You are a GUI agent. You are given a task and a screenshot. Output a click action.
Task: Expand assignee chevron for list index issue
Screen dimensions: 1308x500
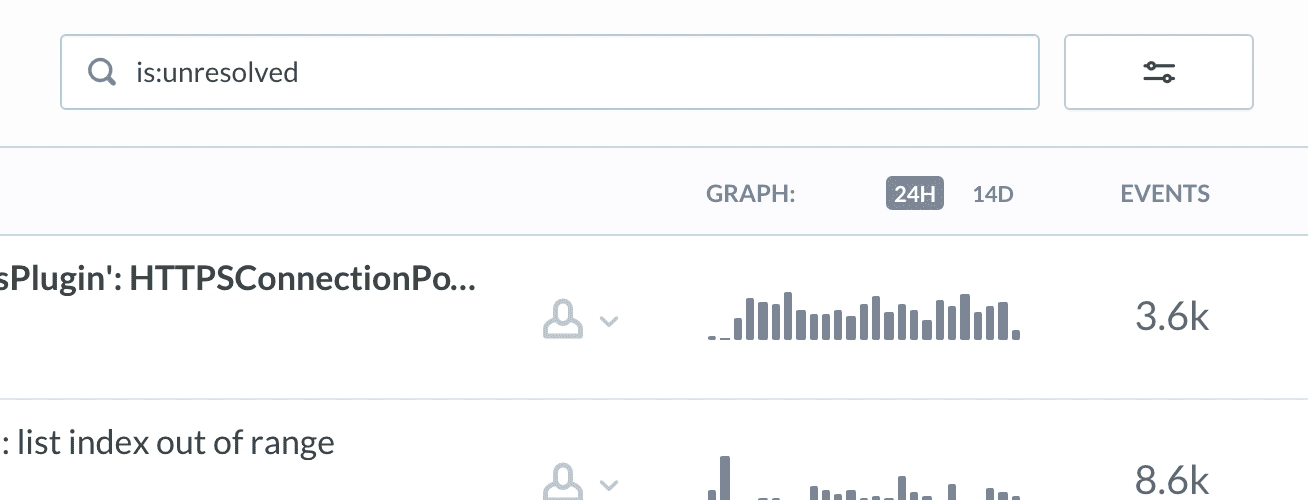click(609, 485)
